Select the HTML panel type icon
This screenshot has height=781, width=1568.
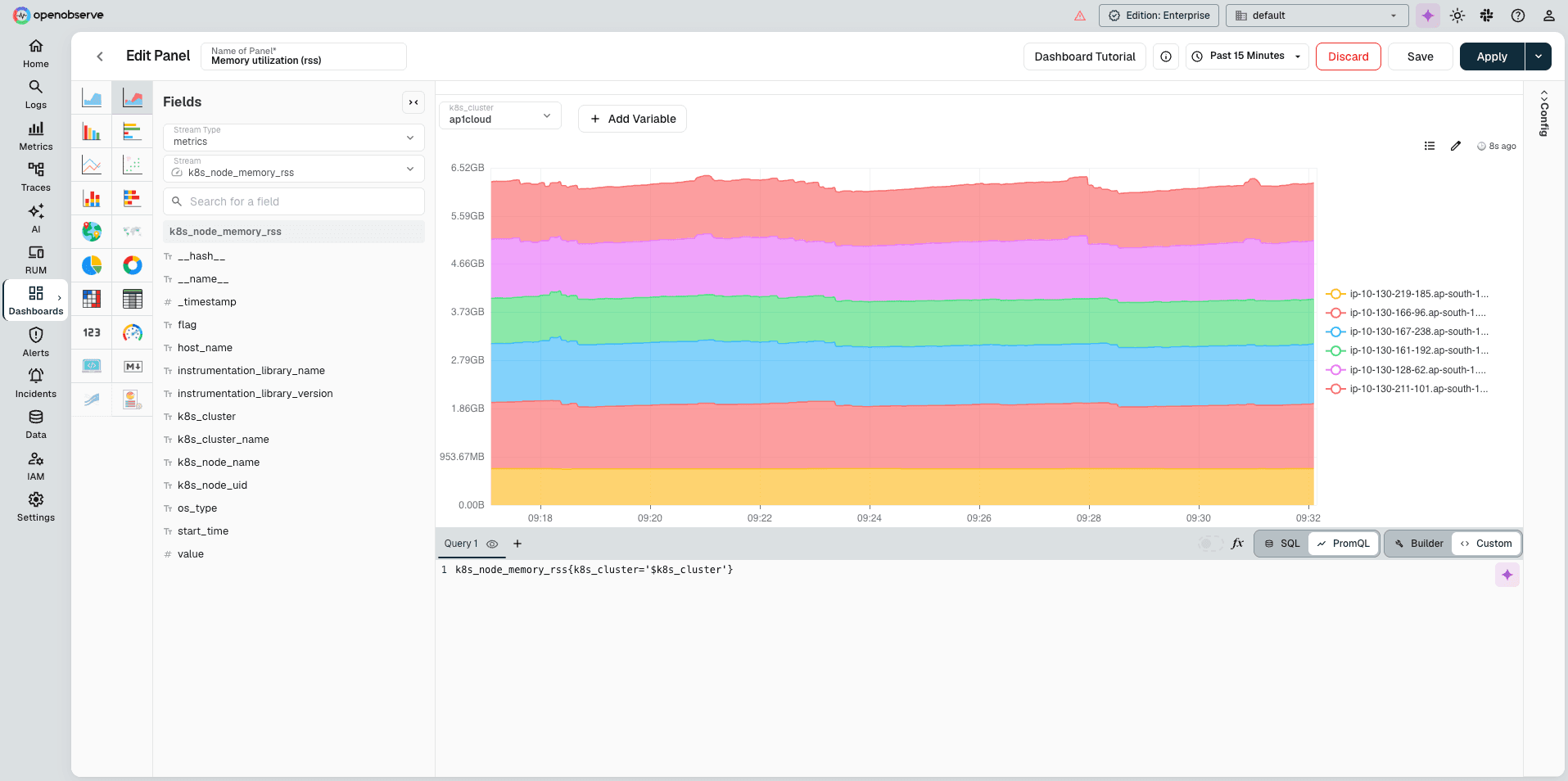pyautogui.click(x=92, y=366)
